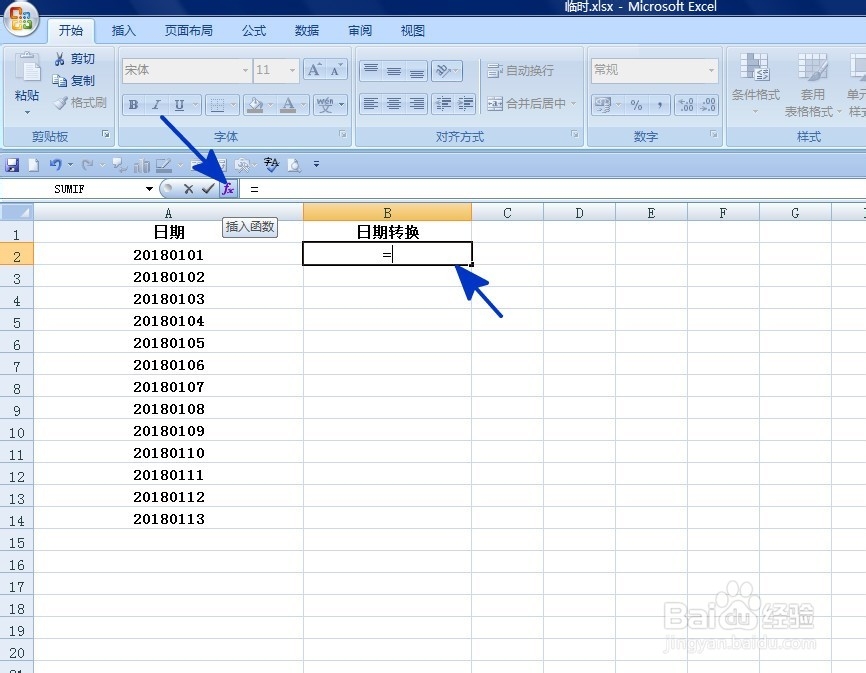This screenshot has height=673, width=866.
Task: Align text left
Action: tap(371, 103)
